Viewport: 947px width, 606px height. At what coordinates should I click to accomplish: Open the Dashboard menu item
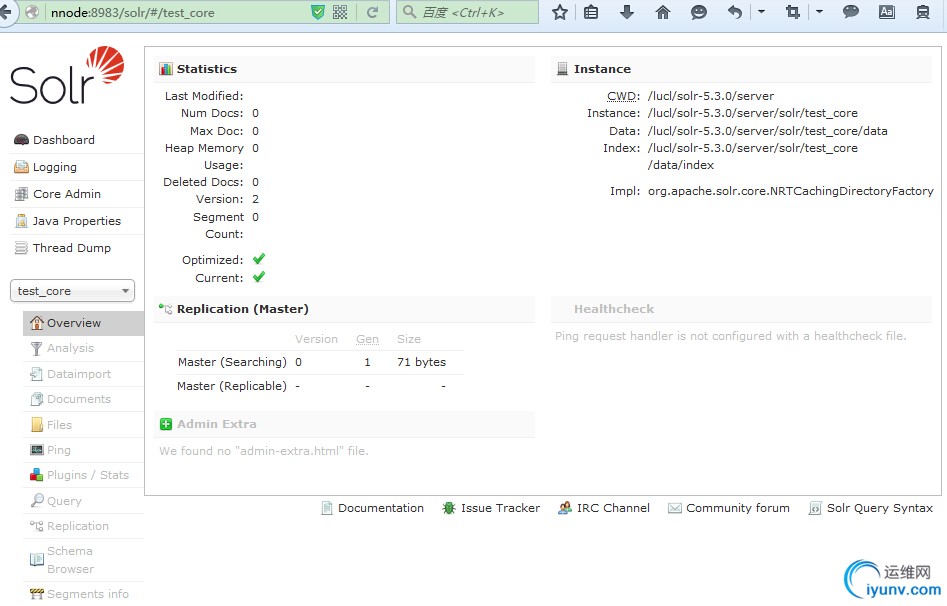click(x=63, y=140)
